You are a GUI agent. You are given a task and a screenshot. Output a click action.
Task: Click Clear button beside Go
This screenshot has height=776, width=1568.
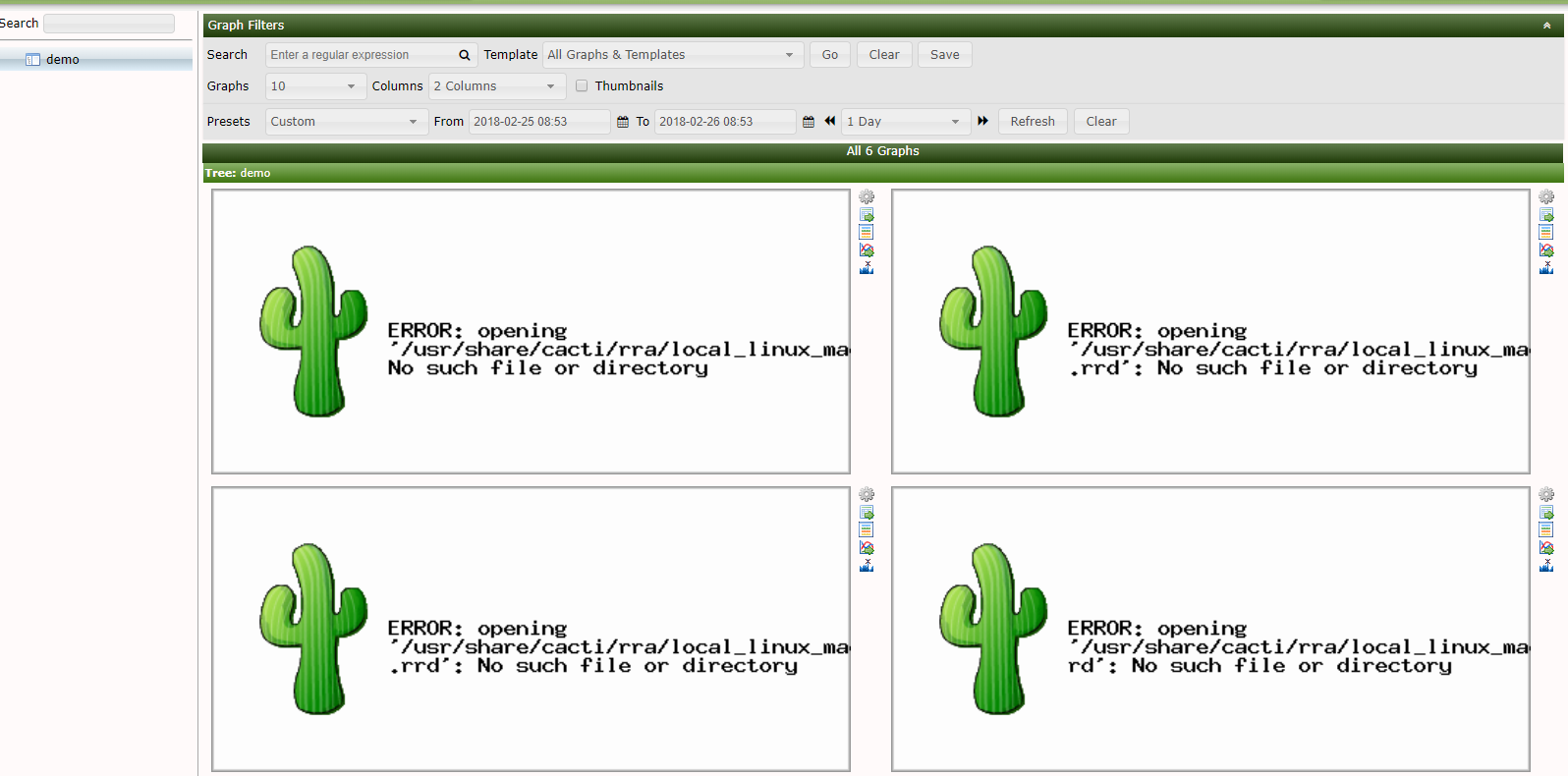[x=884, y=55]
